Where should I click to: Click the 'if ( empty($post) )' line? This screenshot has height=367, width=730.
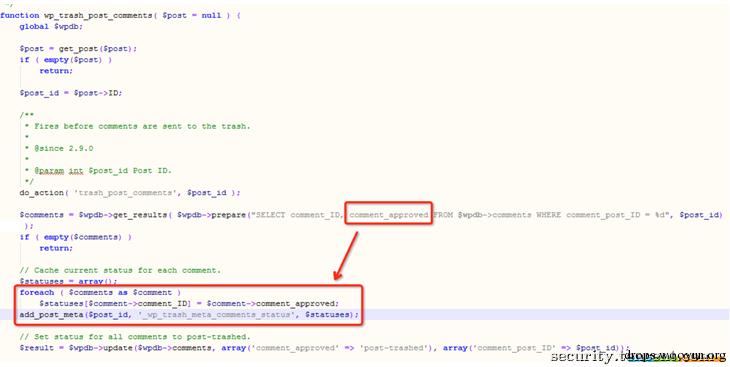click(66, 60)
